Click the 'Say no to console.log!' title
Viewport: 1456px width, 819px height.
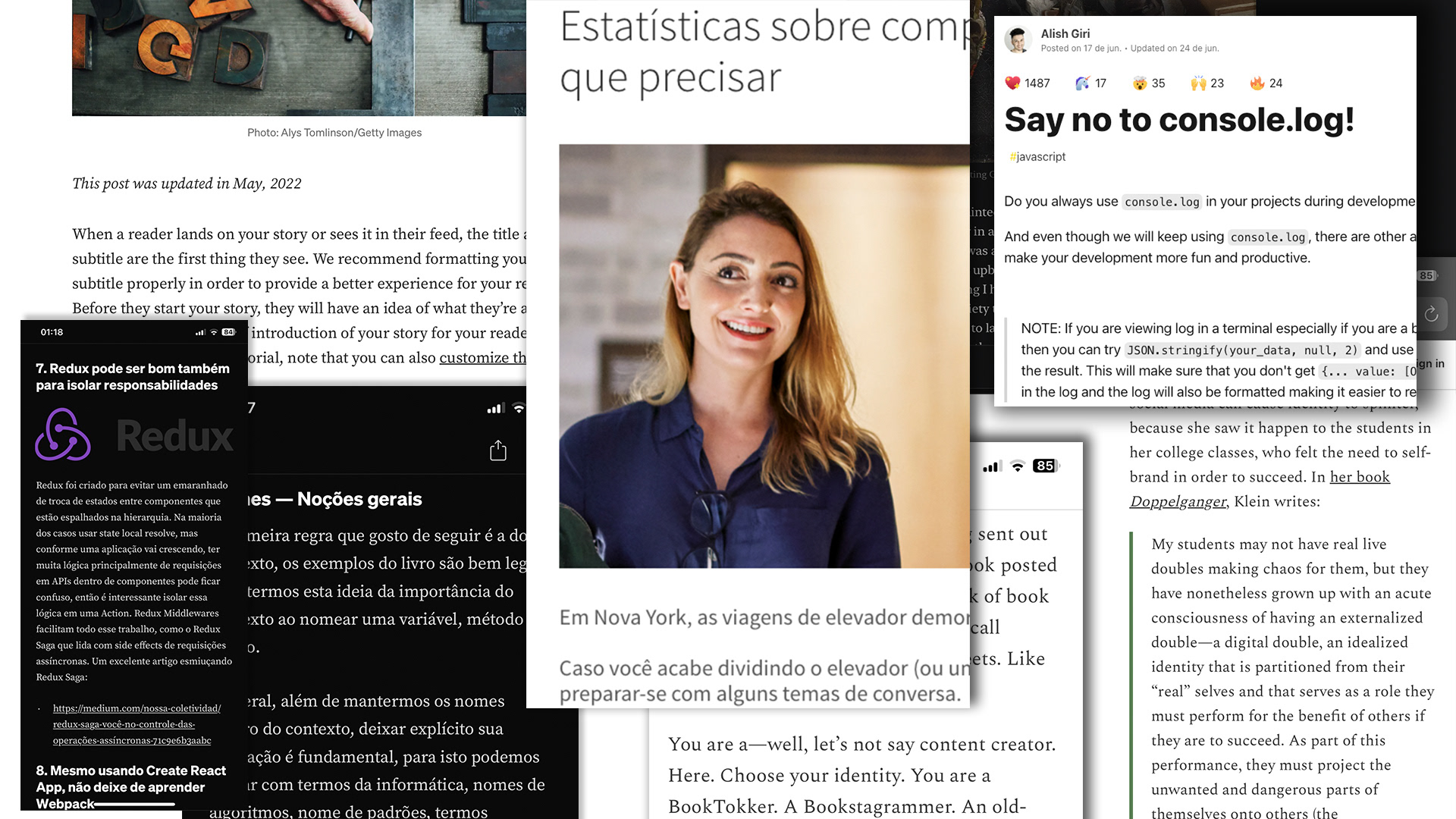(x=1178, y=120)
